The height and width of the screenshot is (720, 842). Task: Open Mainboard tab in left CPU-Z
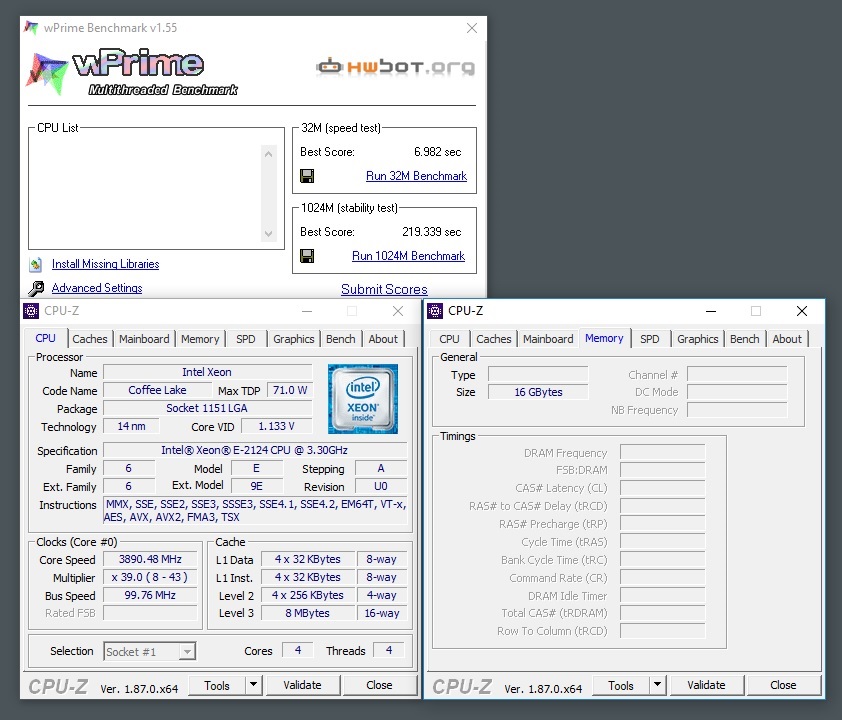pos(144,339)
